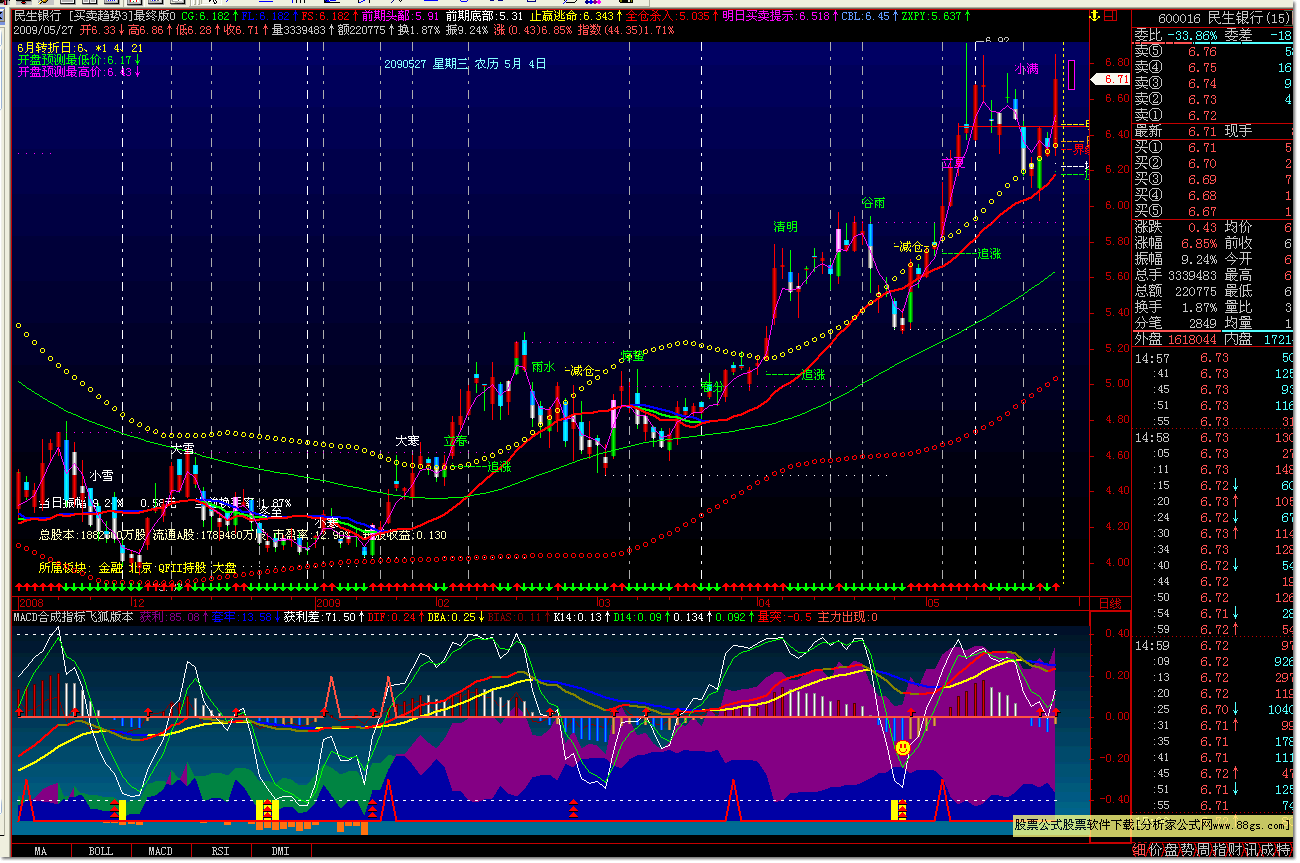Click the 日线 period label

1111,604
